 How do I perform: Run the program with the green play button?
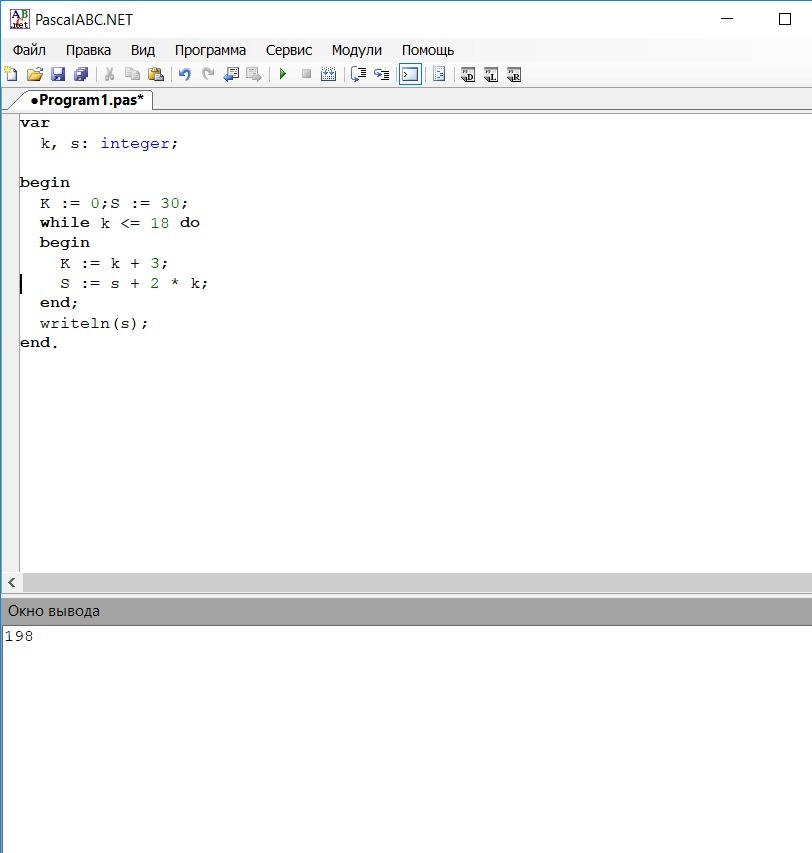[x=283, y=74]
